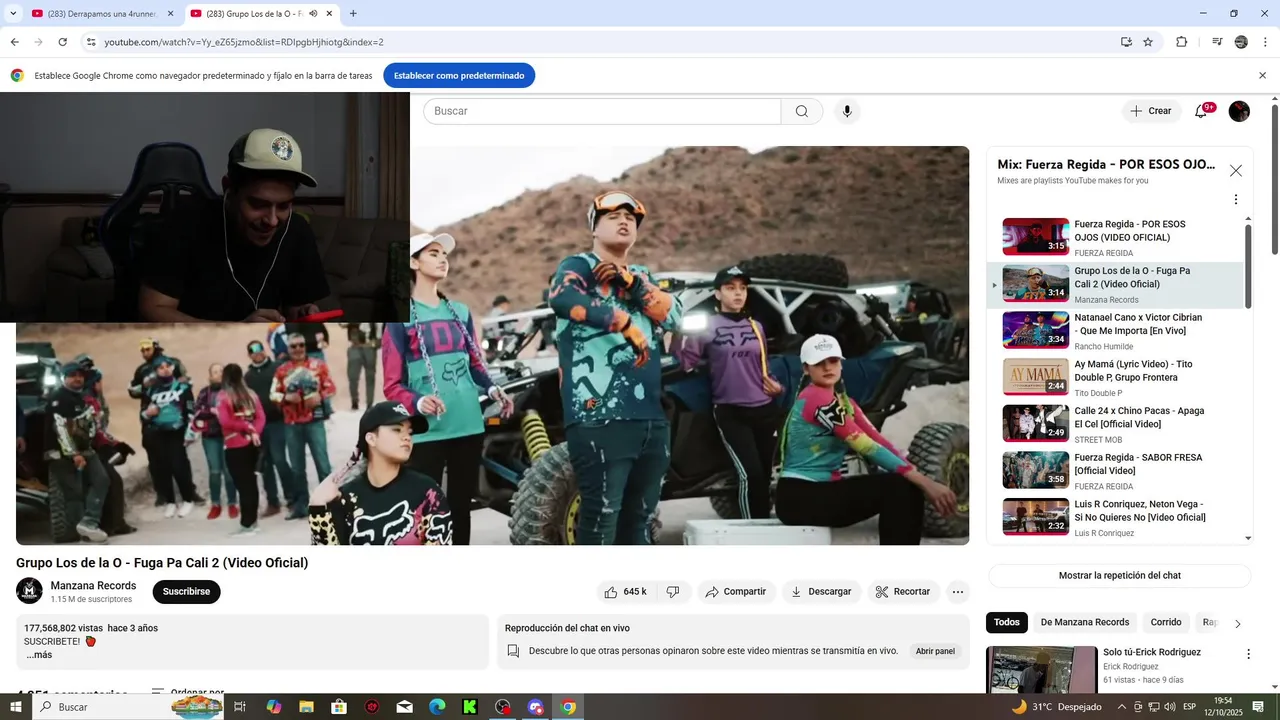Play Si No Quieres No thumbnail
This screenshot has height=720, width=1280.
[1036, 517]
